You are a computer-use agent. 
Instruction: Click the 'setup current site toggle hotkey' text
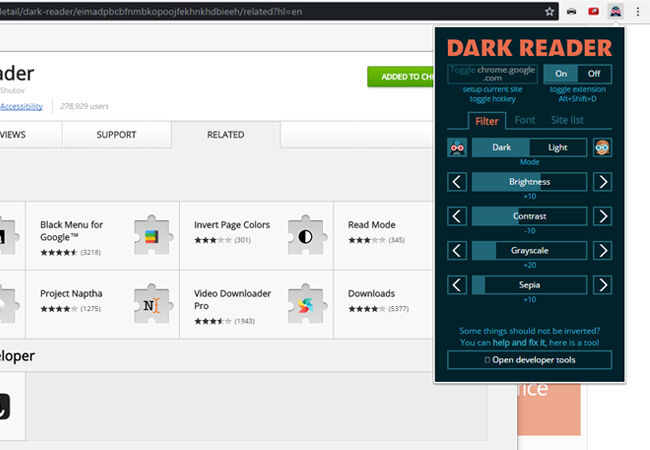tap(492, 94)
